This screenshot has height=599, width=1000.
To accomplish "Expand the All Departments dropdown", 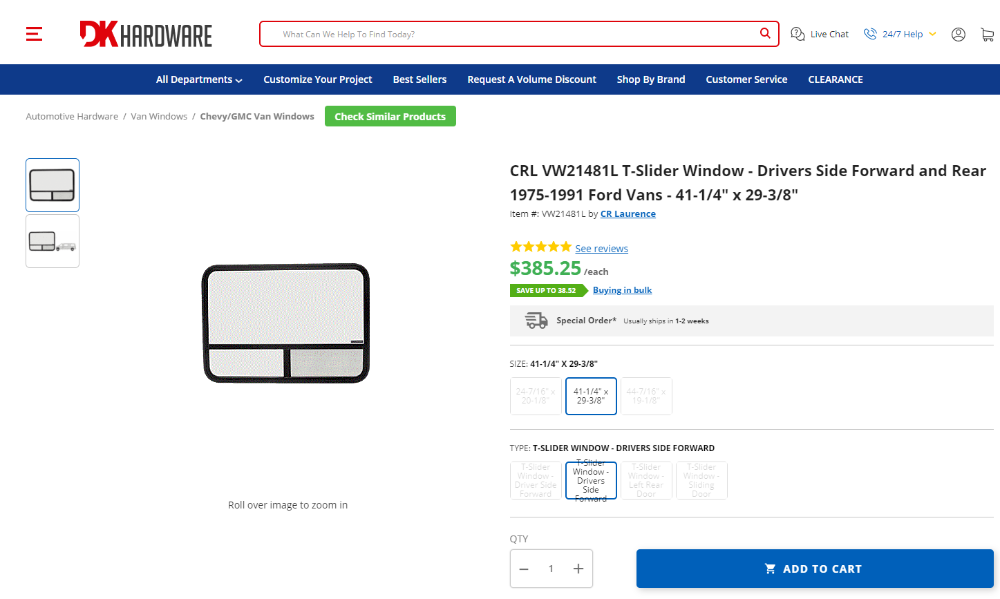I will point(199,80).
